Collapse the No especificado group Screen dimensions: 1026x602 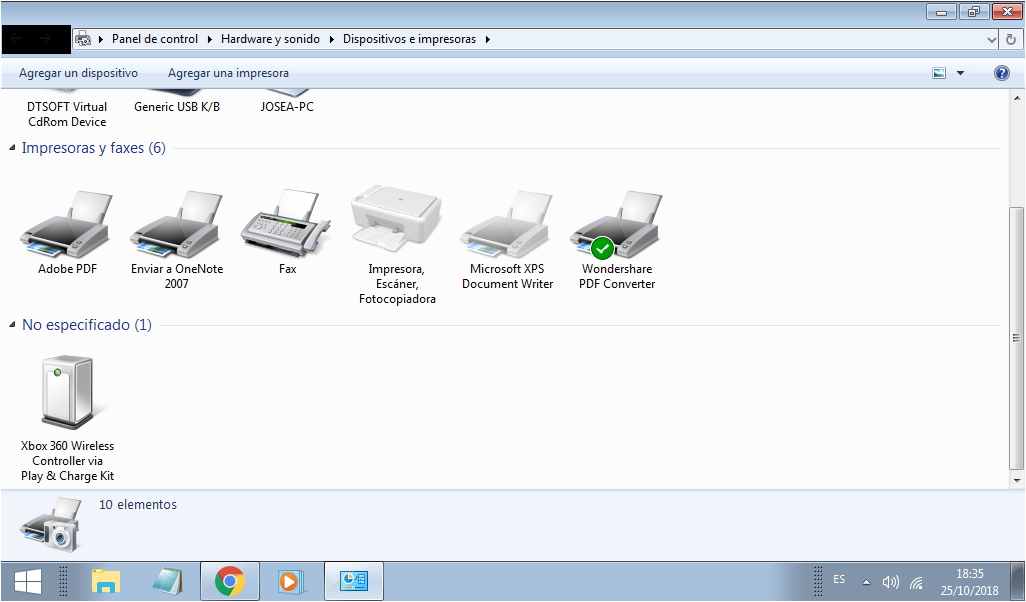[x=12, y=325]
